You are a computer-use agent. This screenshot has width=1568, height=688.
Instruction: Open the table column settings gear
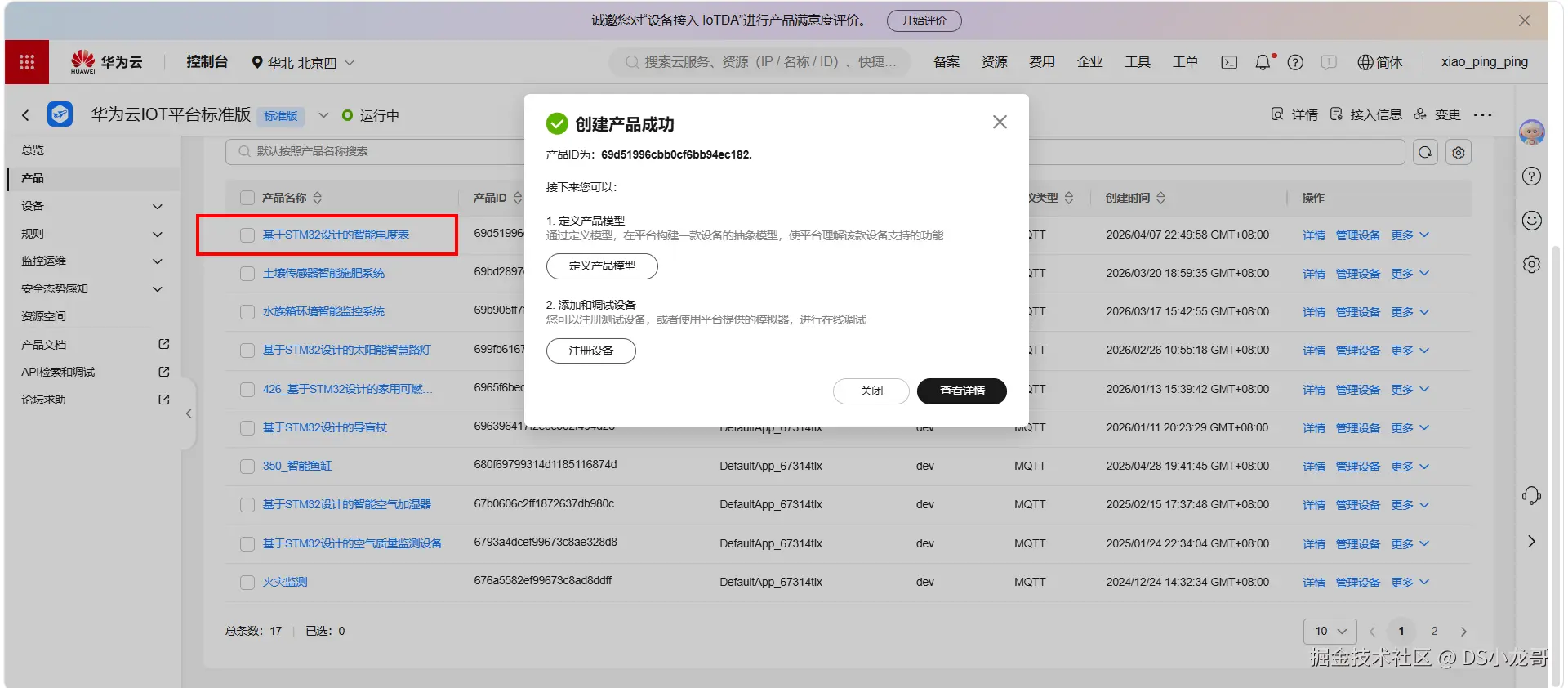pos(1459,152)
